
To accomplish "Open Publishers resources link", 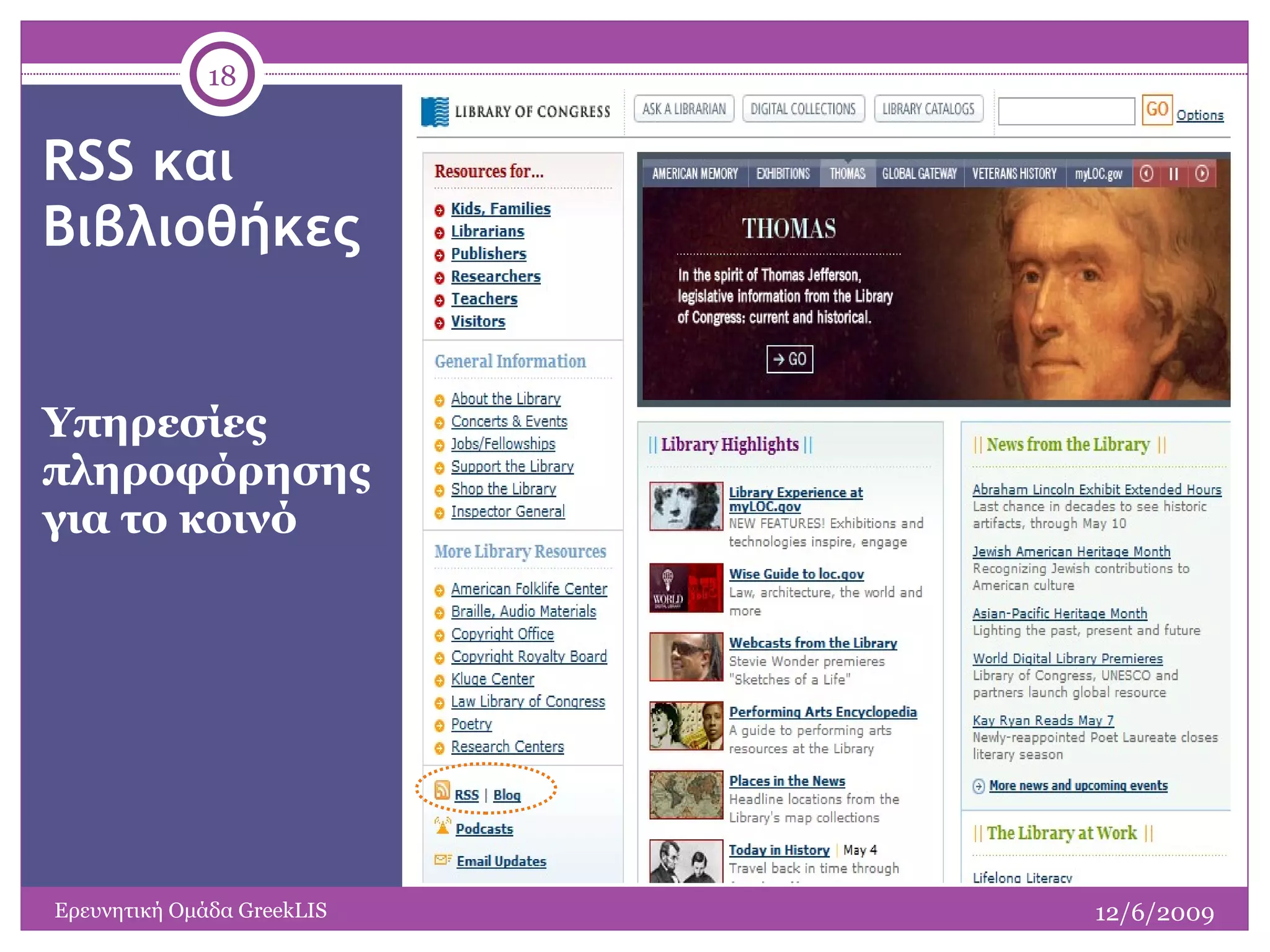I will [x=489, y=254].
